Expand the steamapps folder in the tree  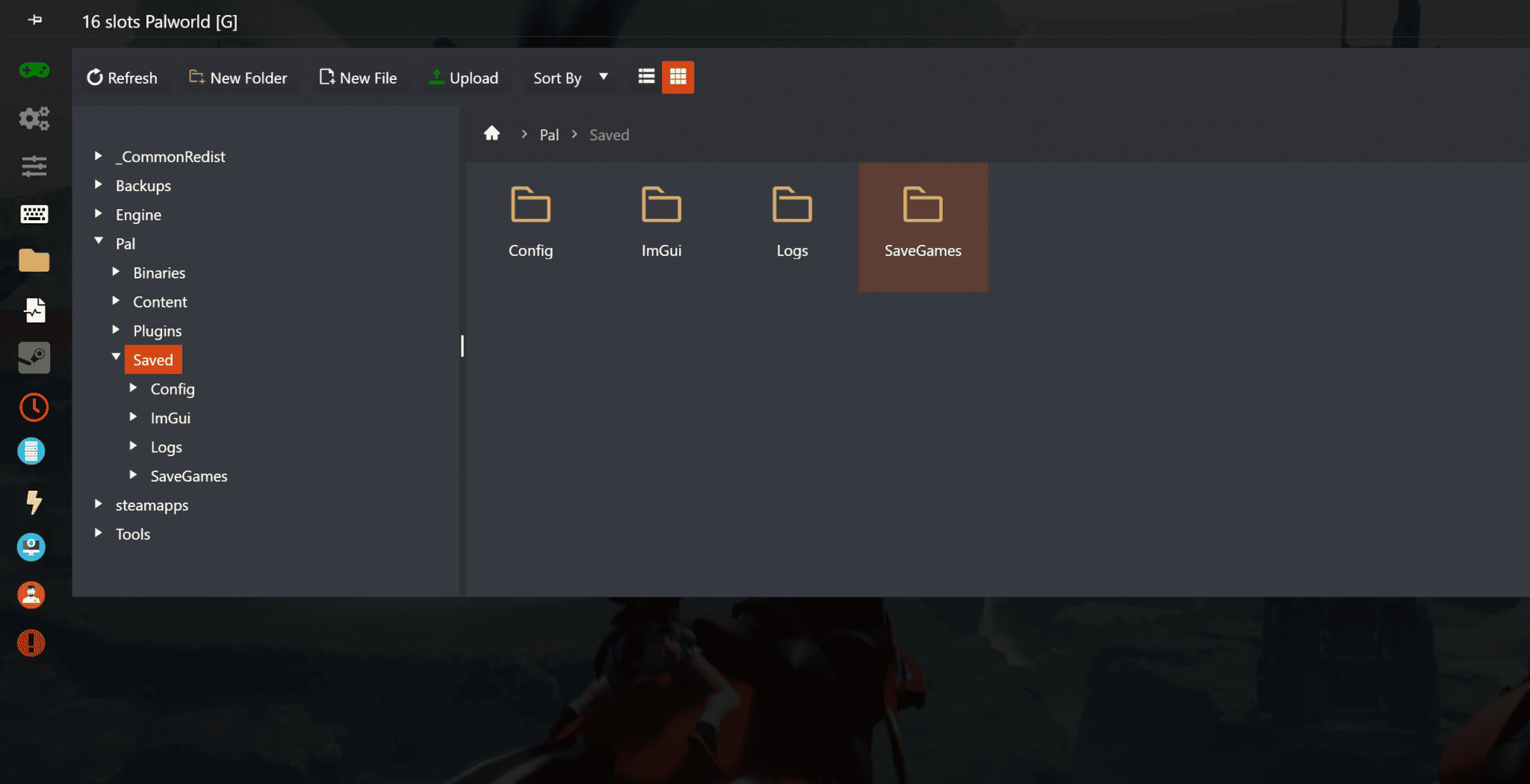(99, 504)
